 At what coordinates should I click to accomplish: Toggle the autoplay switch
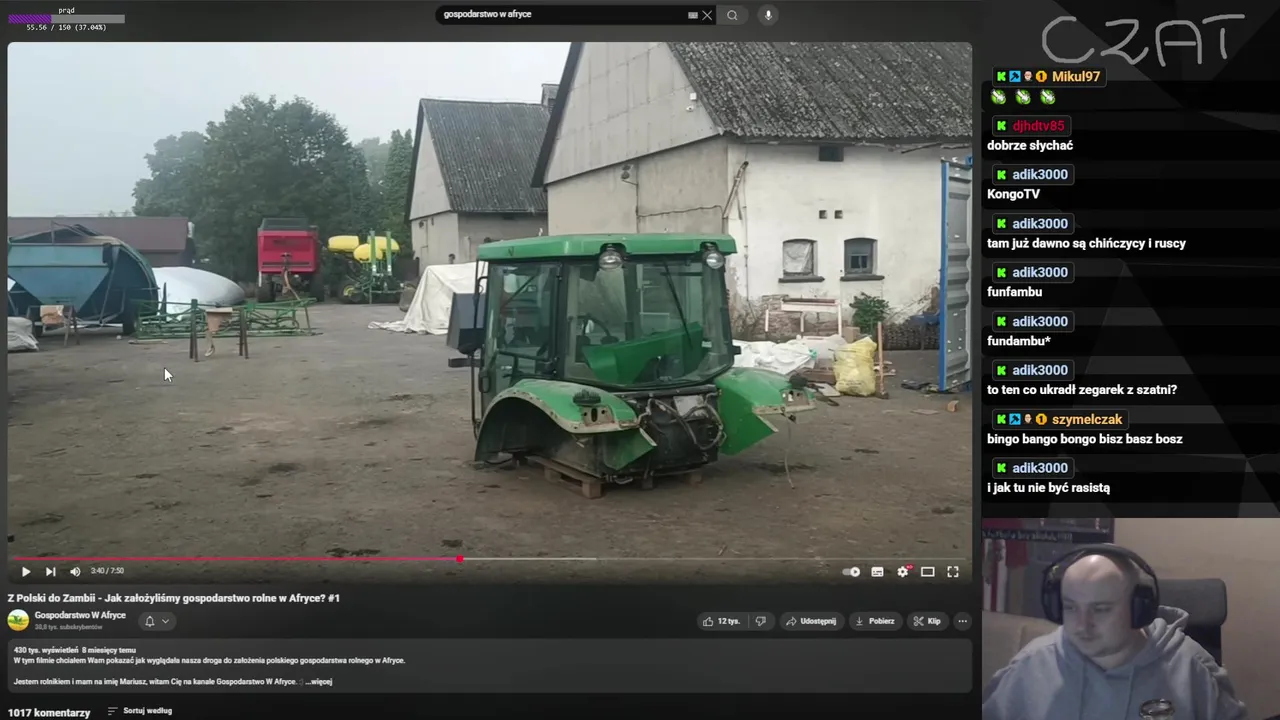[x=851, y=572]
